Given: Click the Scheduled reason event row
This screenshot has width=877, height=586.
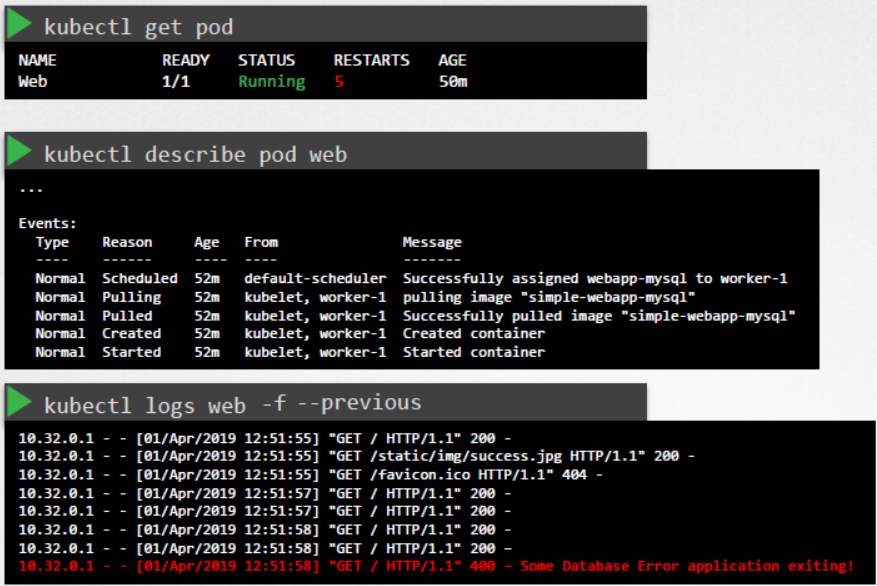Looking at the screenshot, I should click(139, 278).
